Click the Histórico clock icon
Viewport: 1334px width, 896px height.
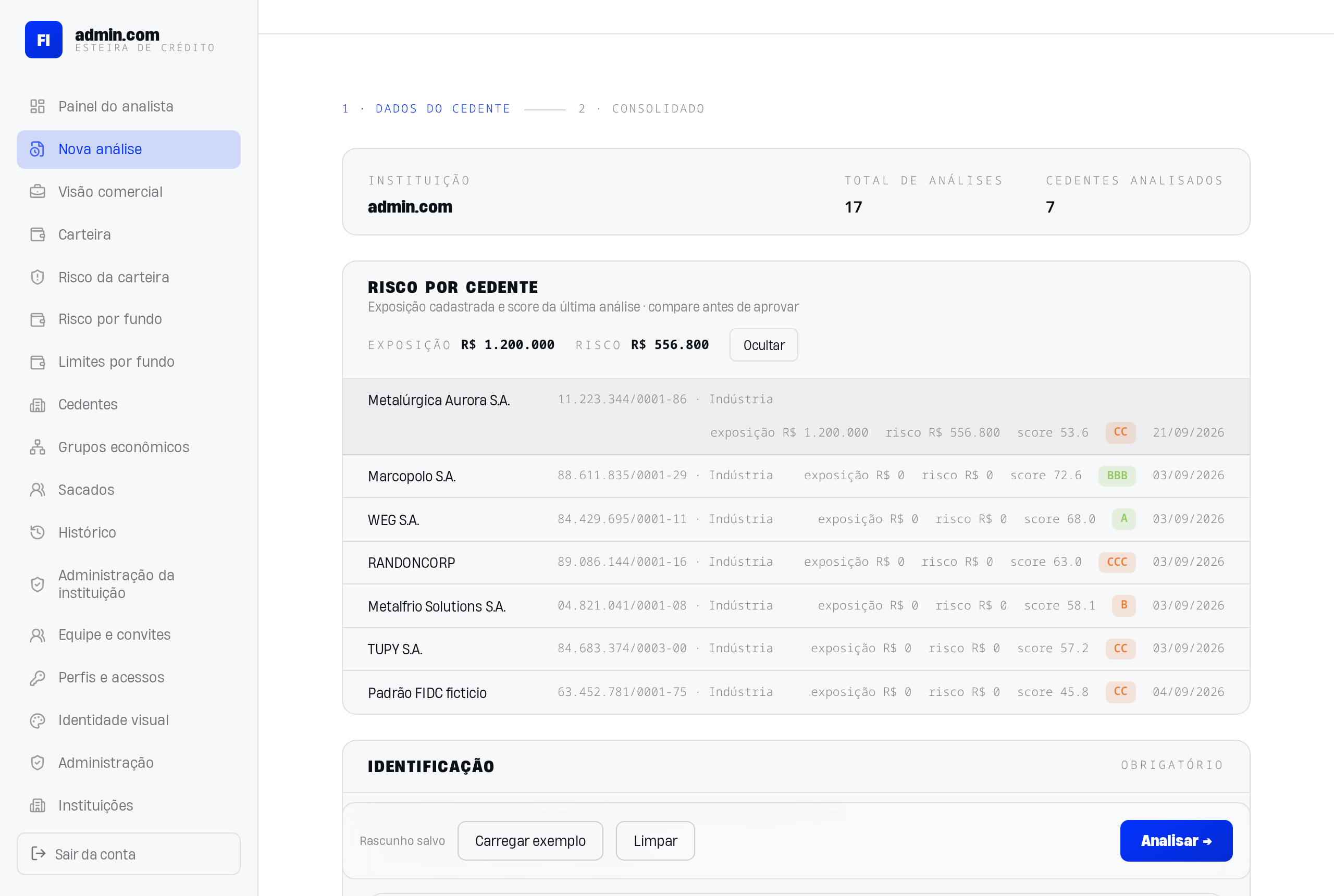click(37, 532)
